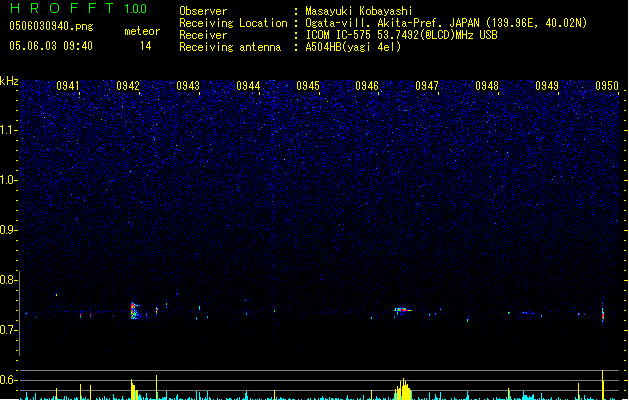
Task: Click the 0948 time marker
Action: point(487,86)
